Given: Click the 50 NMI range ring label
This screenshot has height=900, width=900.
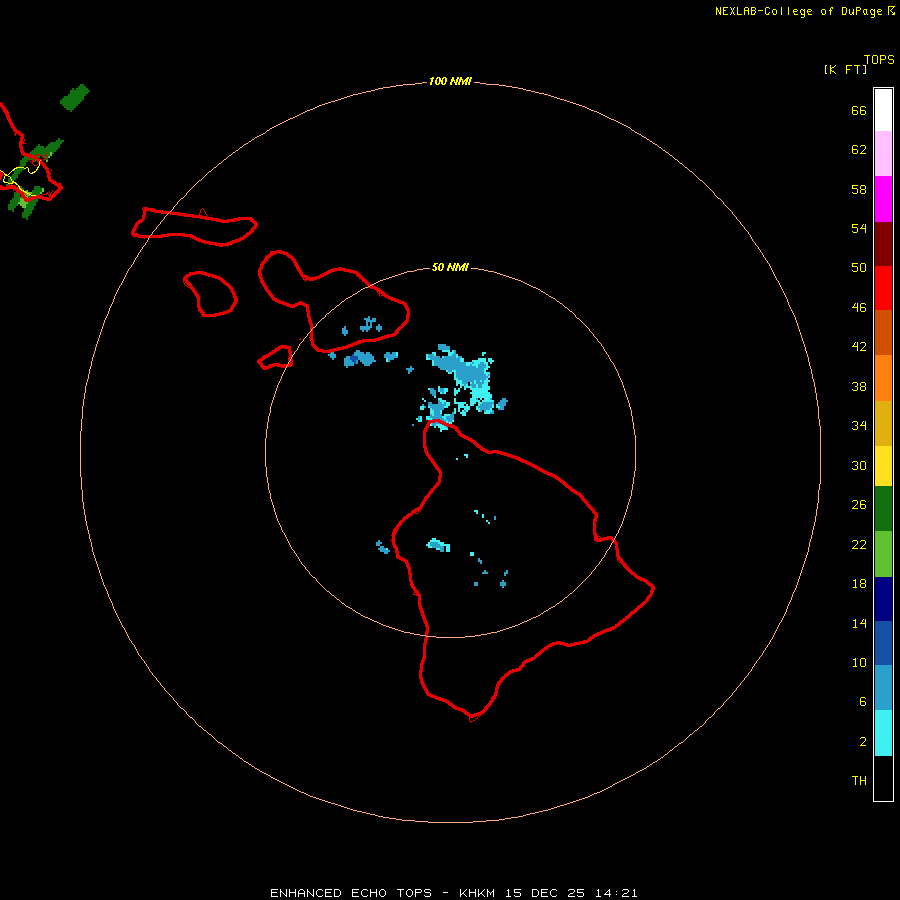Looking at the screenshot, I should click(450, 267).
